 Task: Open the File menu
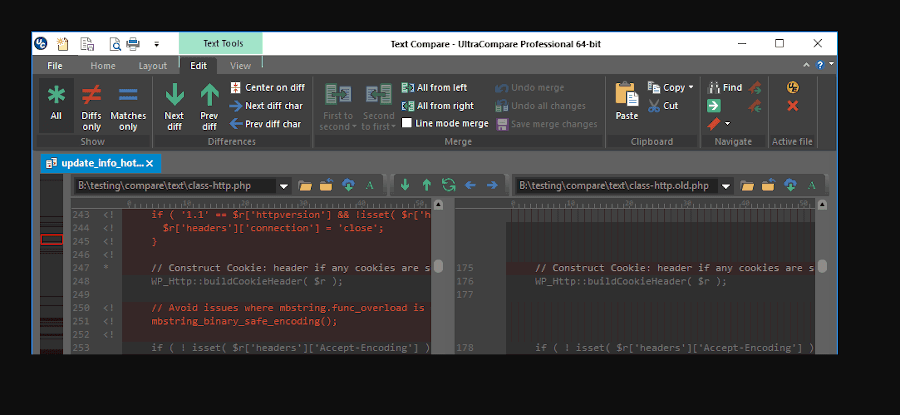[54, 65]
